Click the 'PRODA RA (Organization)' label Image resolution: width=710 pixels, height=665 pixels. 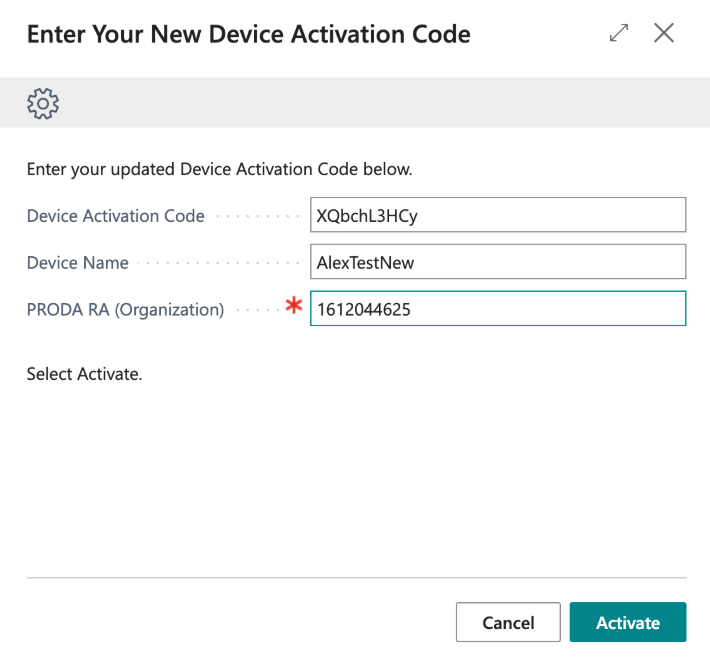coord(125,310)
